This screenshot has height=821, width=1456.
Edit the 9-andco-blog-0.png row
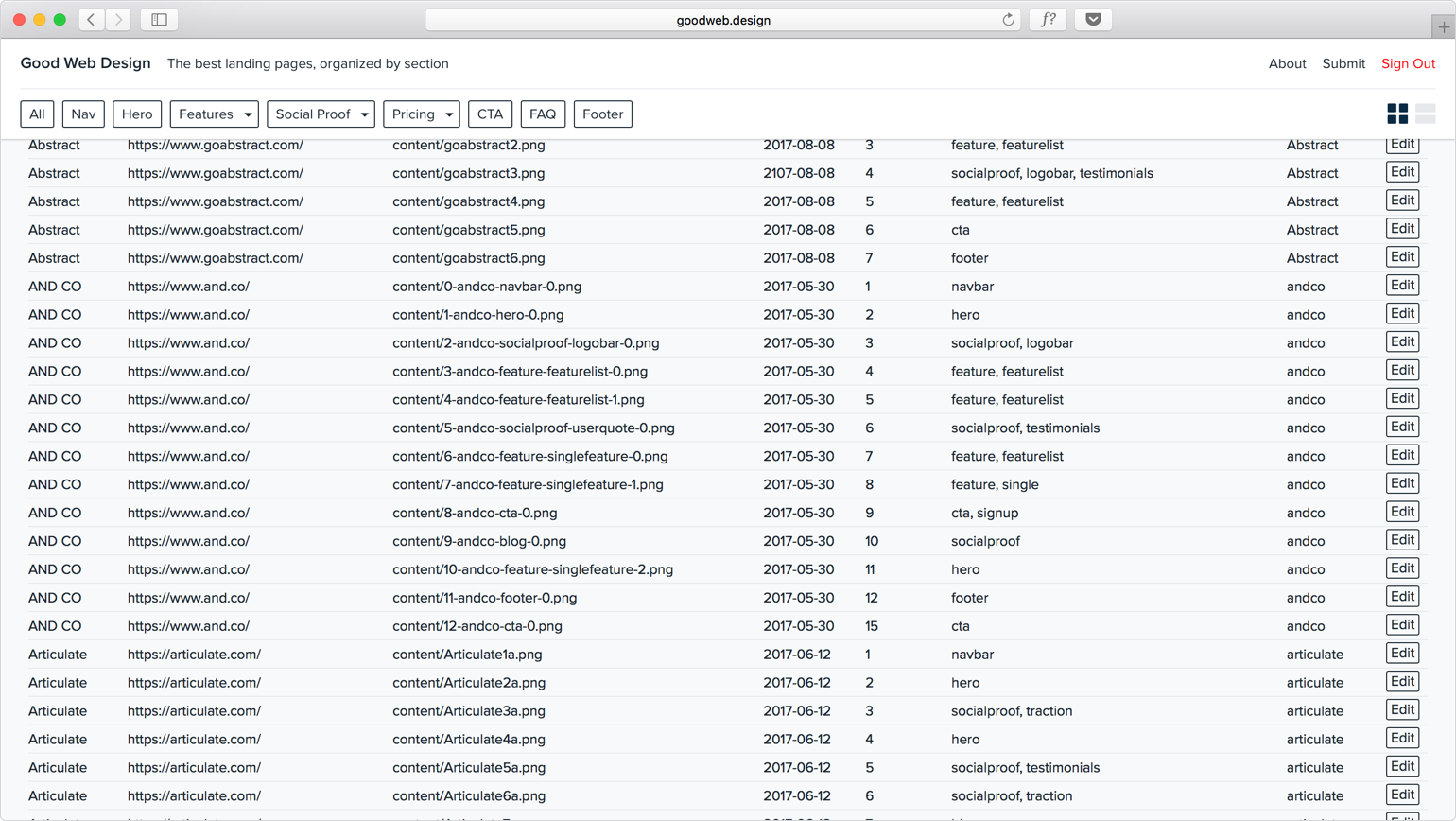1402,540
